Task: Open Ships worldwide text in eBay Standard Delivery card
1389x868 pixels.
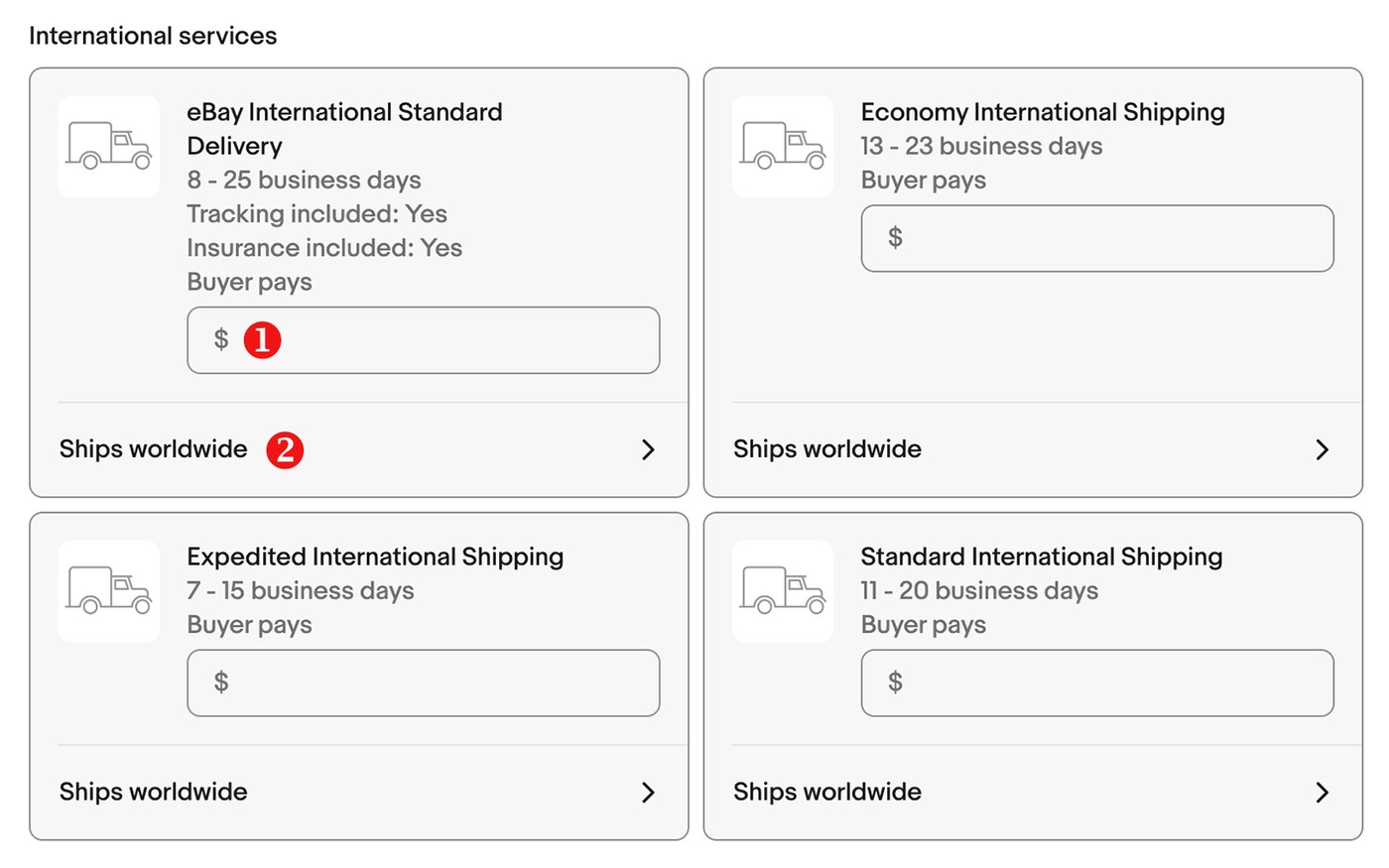Action: (x=154, y=449)
